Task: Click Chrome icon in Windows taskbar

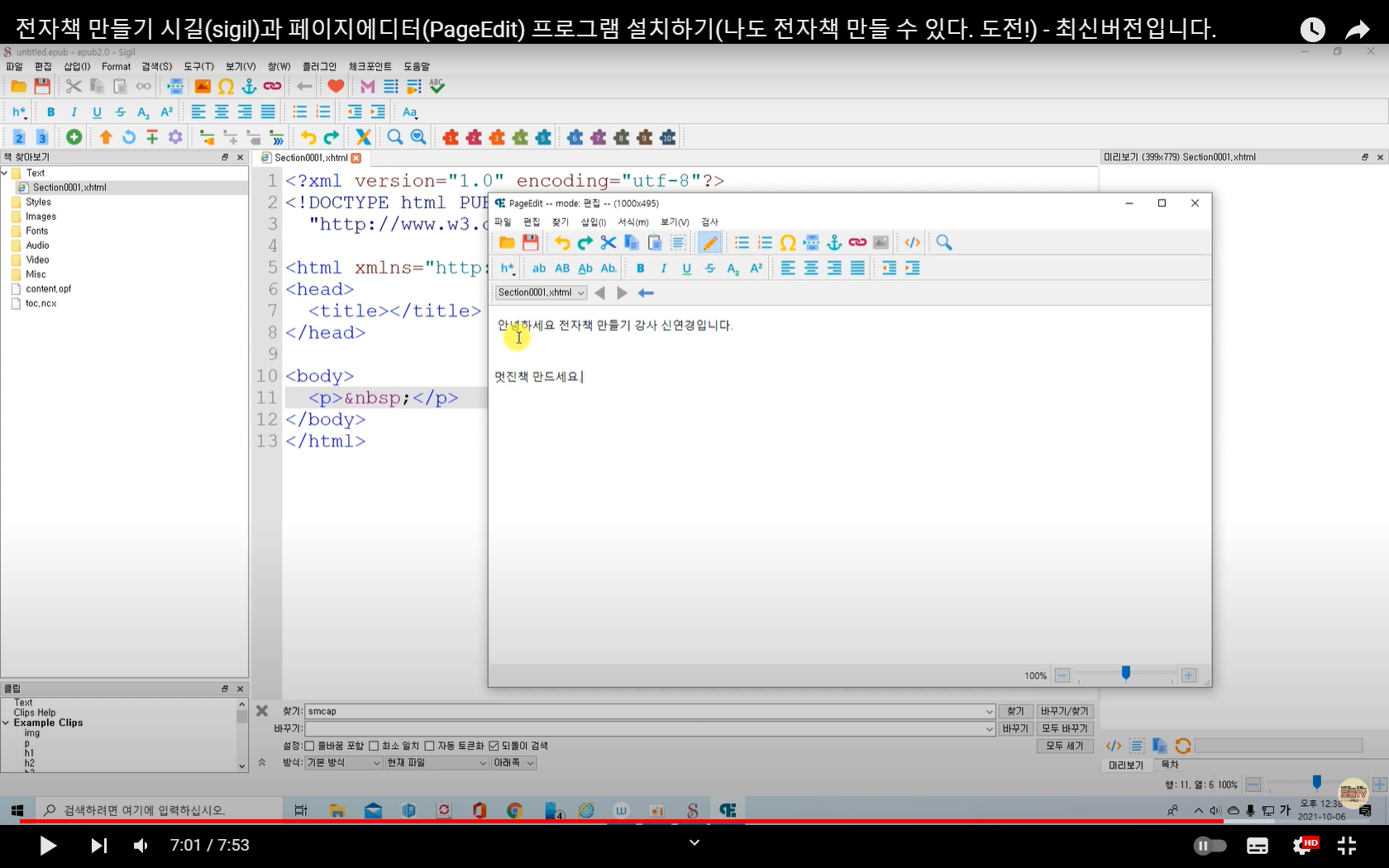Action: tap(514, 810)
